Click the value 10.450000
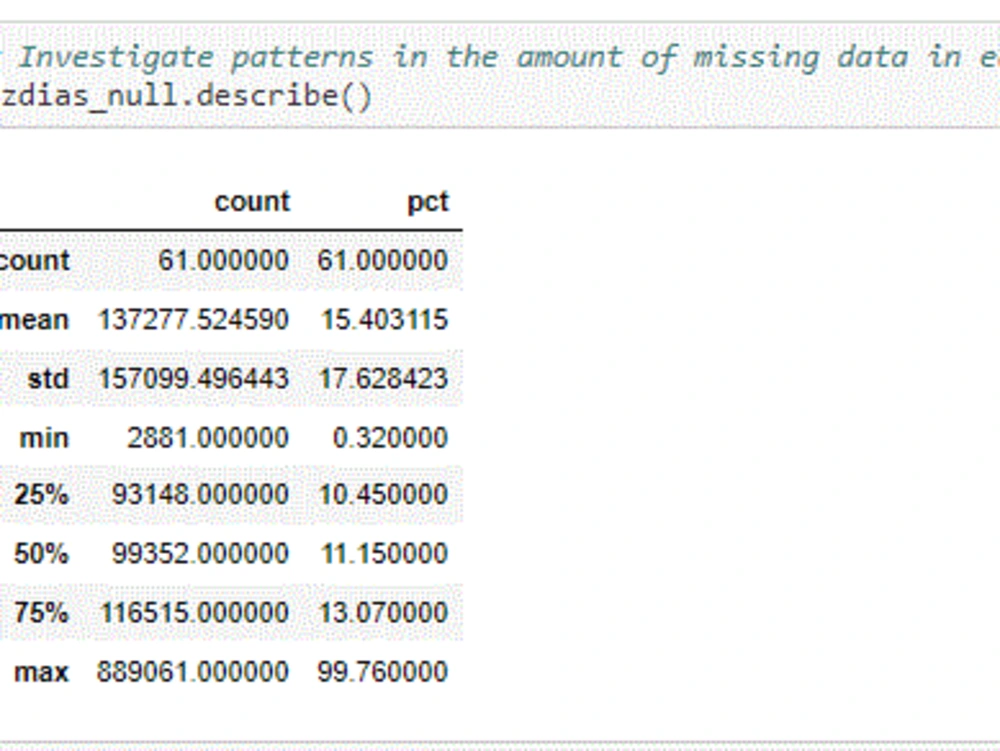 [x=383, y=494]
